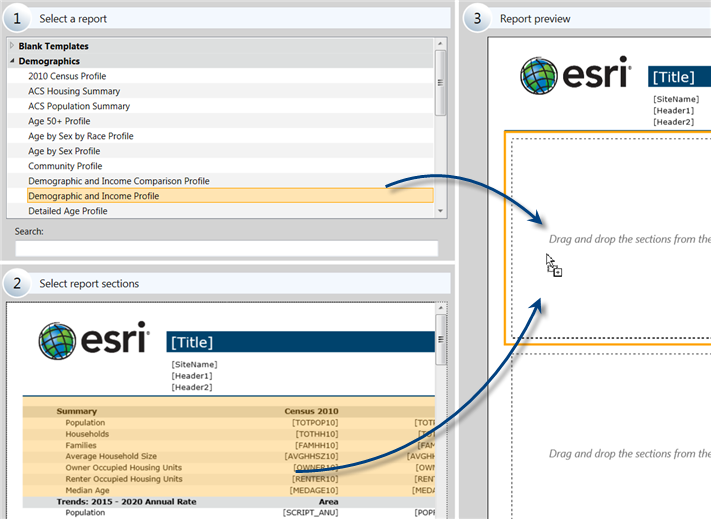Open Community Profile report

[x=65, y=166]
